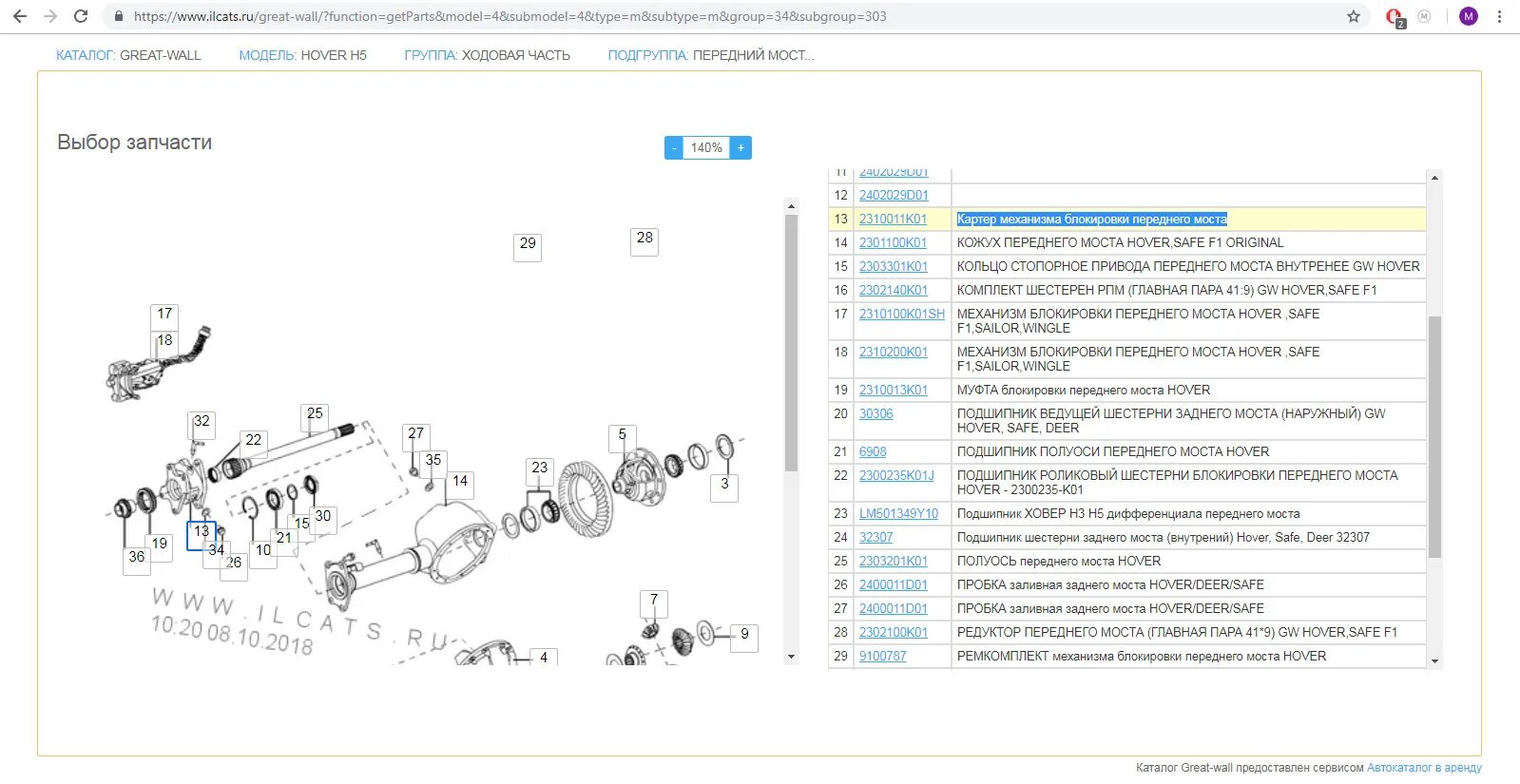
Task: Open ПОДГРУППА: ПЕРЕДНИЙ МОСТ breadcrumb
Action: point(711,55)
